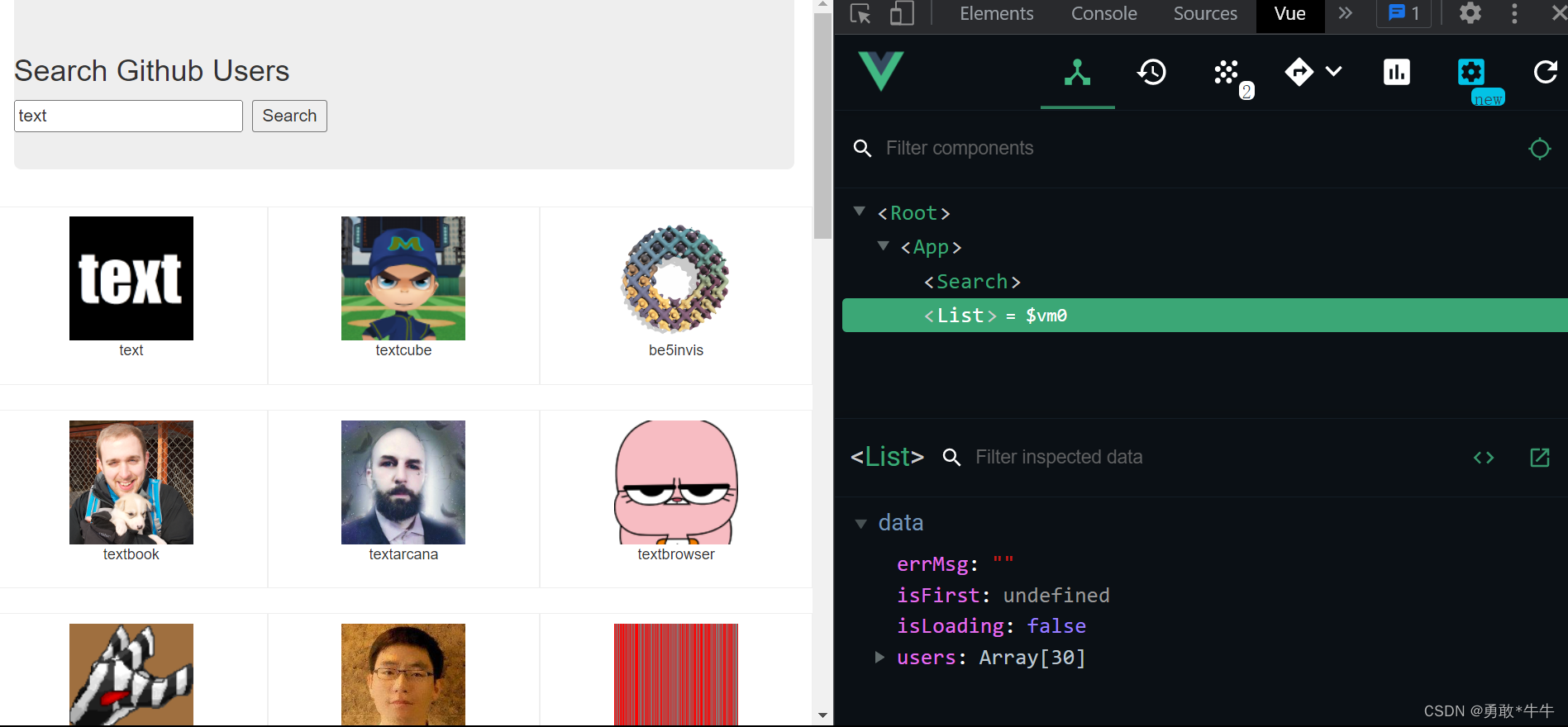The height and width of the screenshot is (727, 1568).
Task: Switch to the Console tab
Action: (x=1103, y=13)
